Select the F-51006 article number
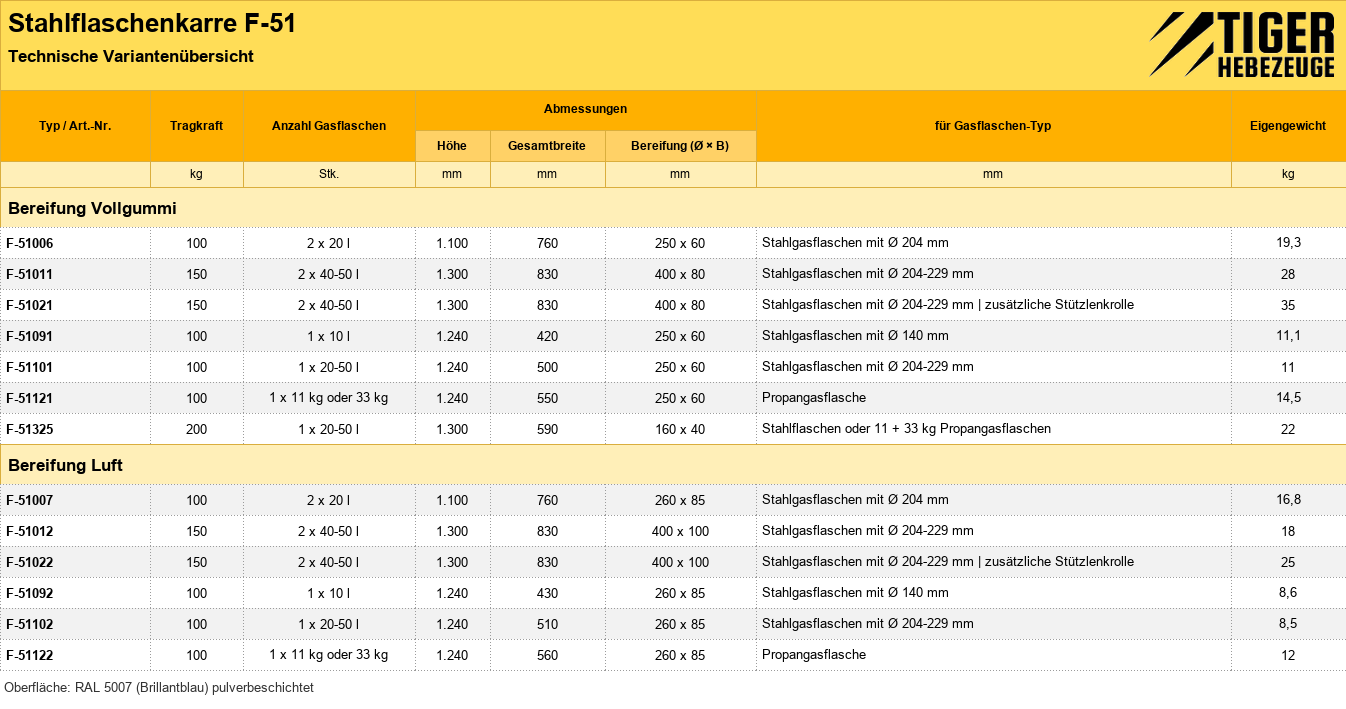Screen dimensions: 1346x709 tap(29, 243)
